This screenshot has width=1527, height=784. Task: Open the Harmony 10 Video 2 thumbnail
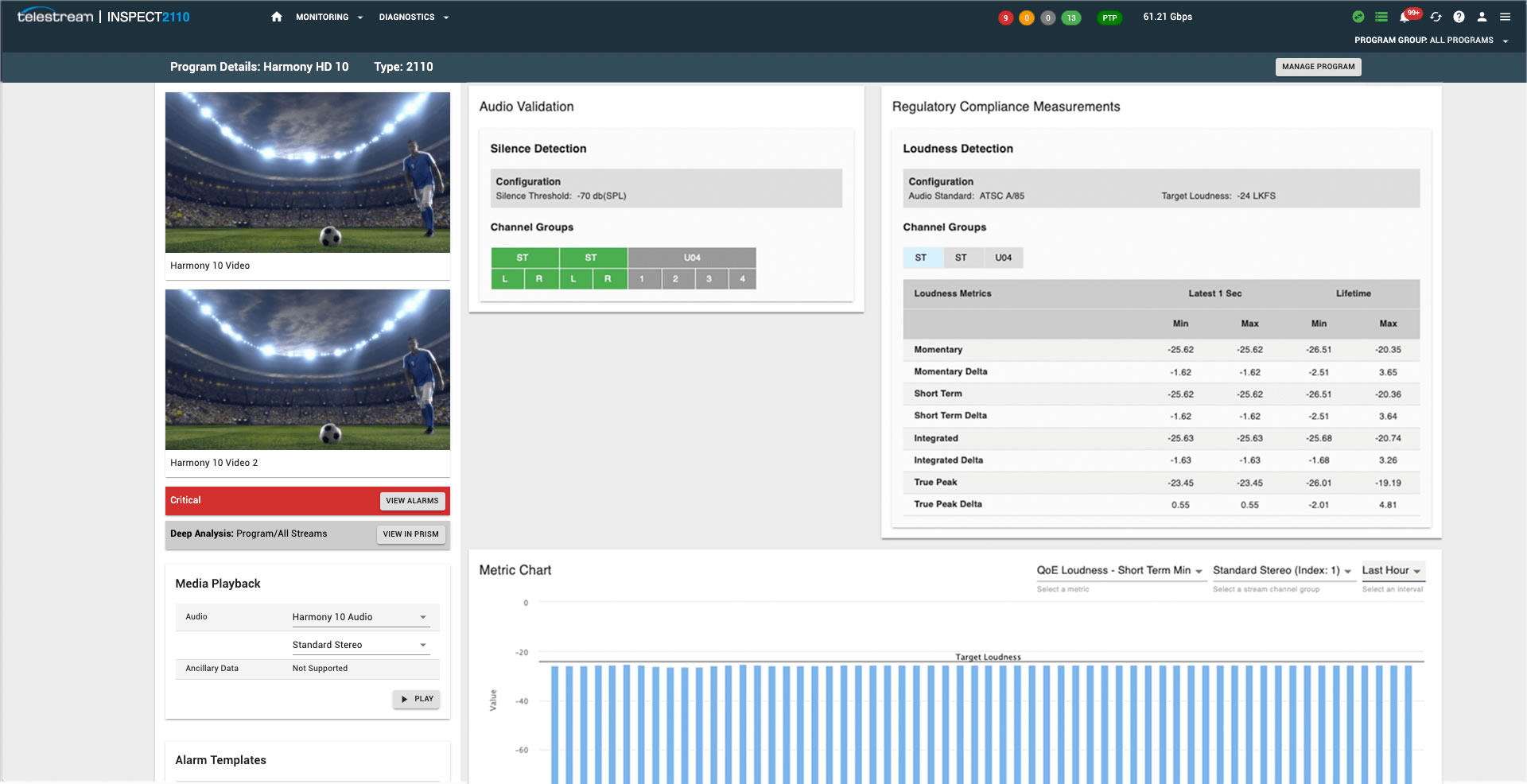click(308, 370)
